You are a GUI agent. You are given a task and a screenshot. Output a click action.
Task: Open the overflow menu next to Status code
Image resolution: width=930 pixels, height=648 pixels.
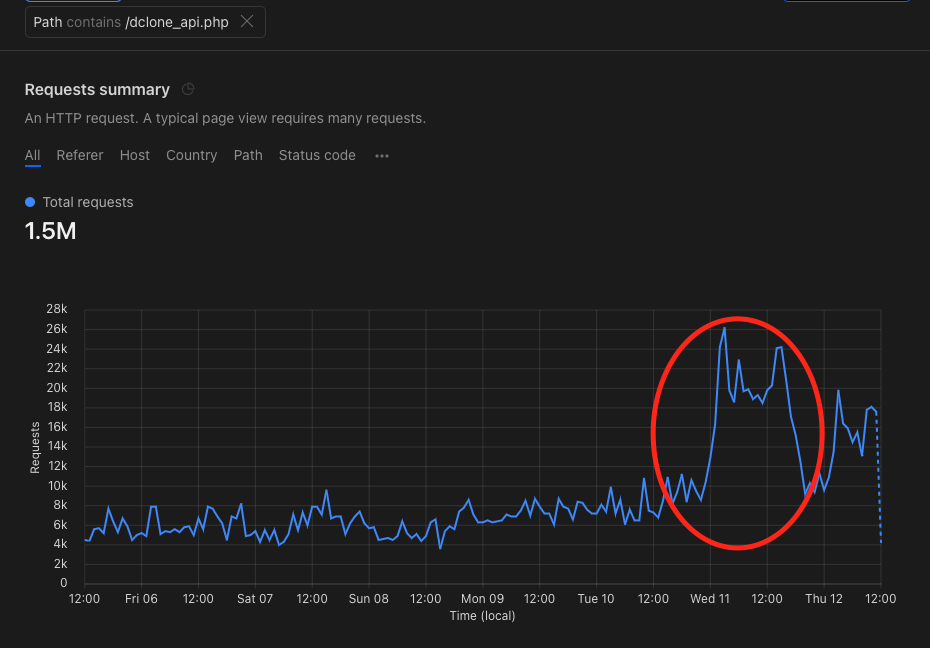pos(381,155)
